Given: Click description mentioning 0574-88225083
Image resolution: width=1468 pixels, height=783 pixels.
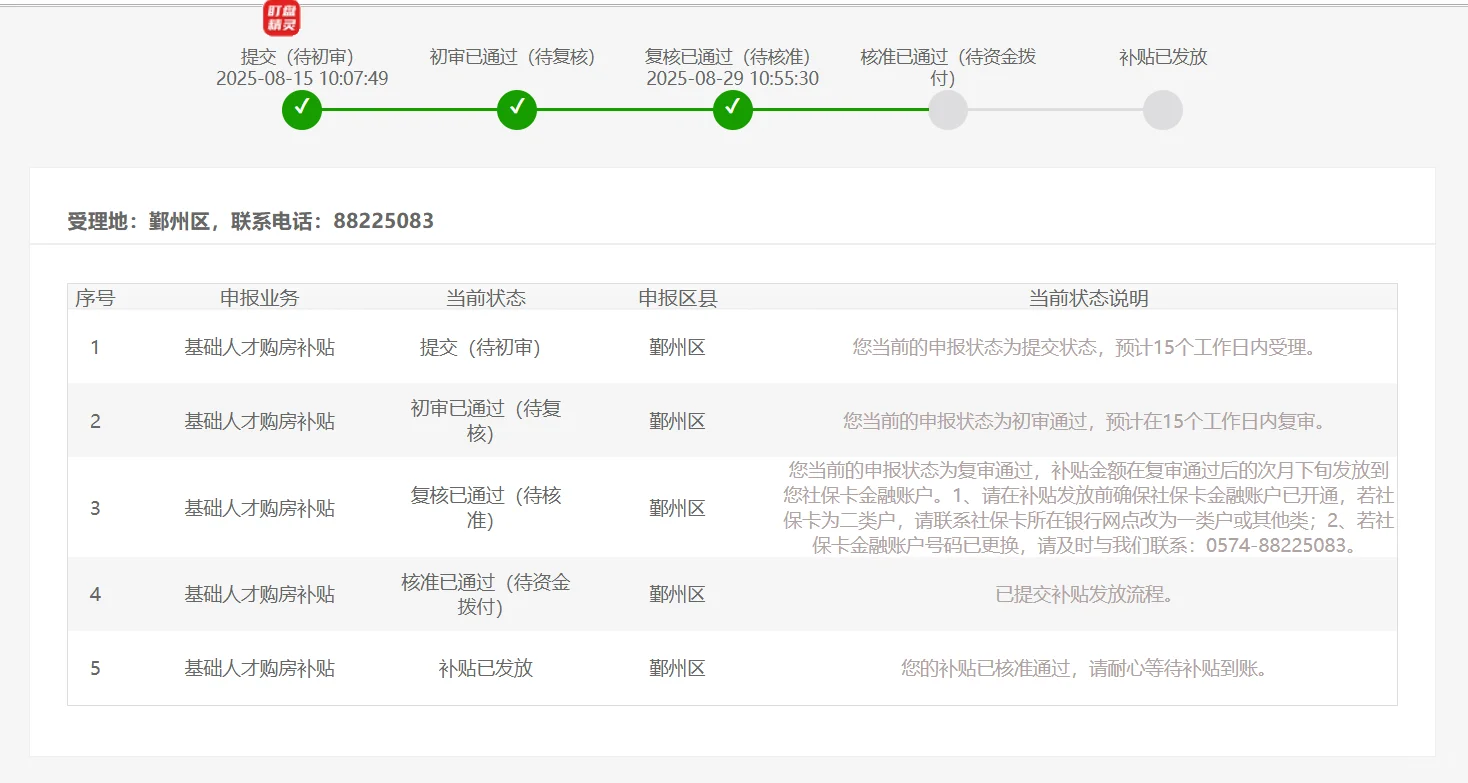Looking at the screenshot, I should [1089, 508].
